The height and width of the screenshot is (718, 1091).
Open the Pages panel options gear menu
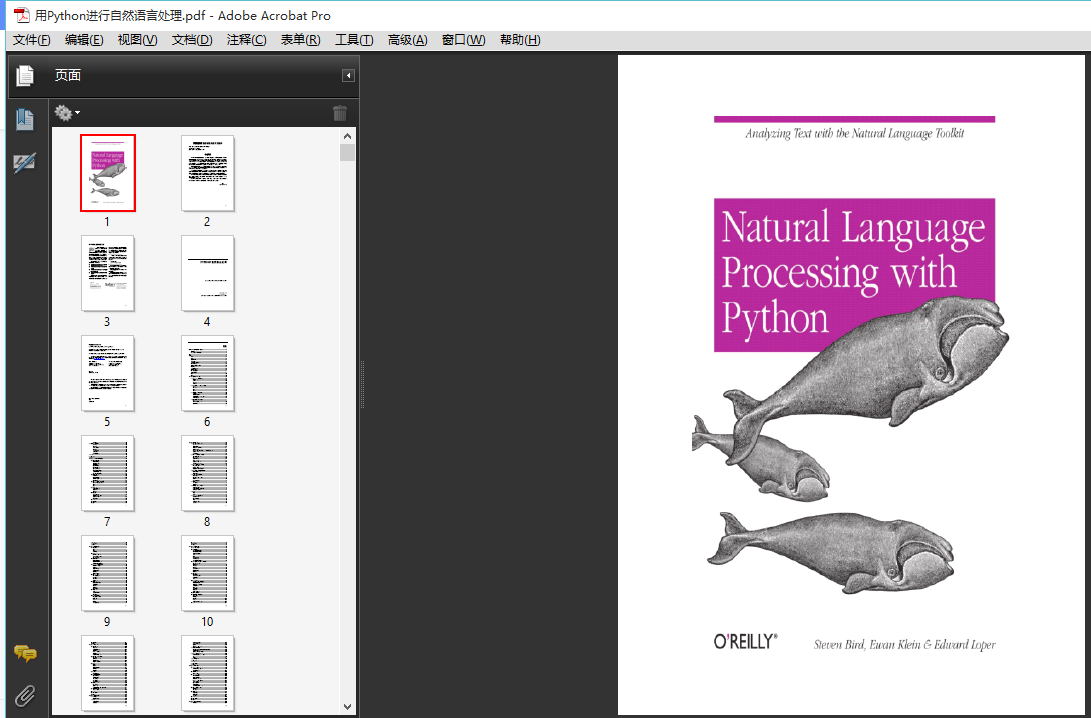pyautogui.click(x=67, y=112)
